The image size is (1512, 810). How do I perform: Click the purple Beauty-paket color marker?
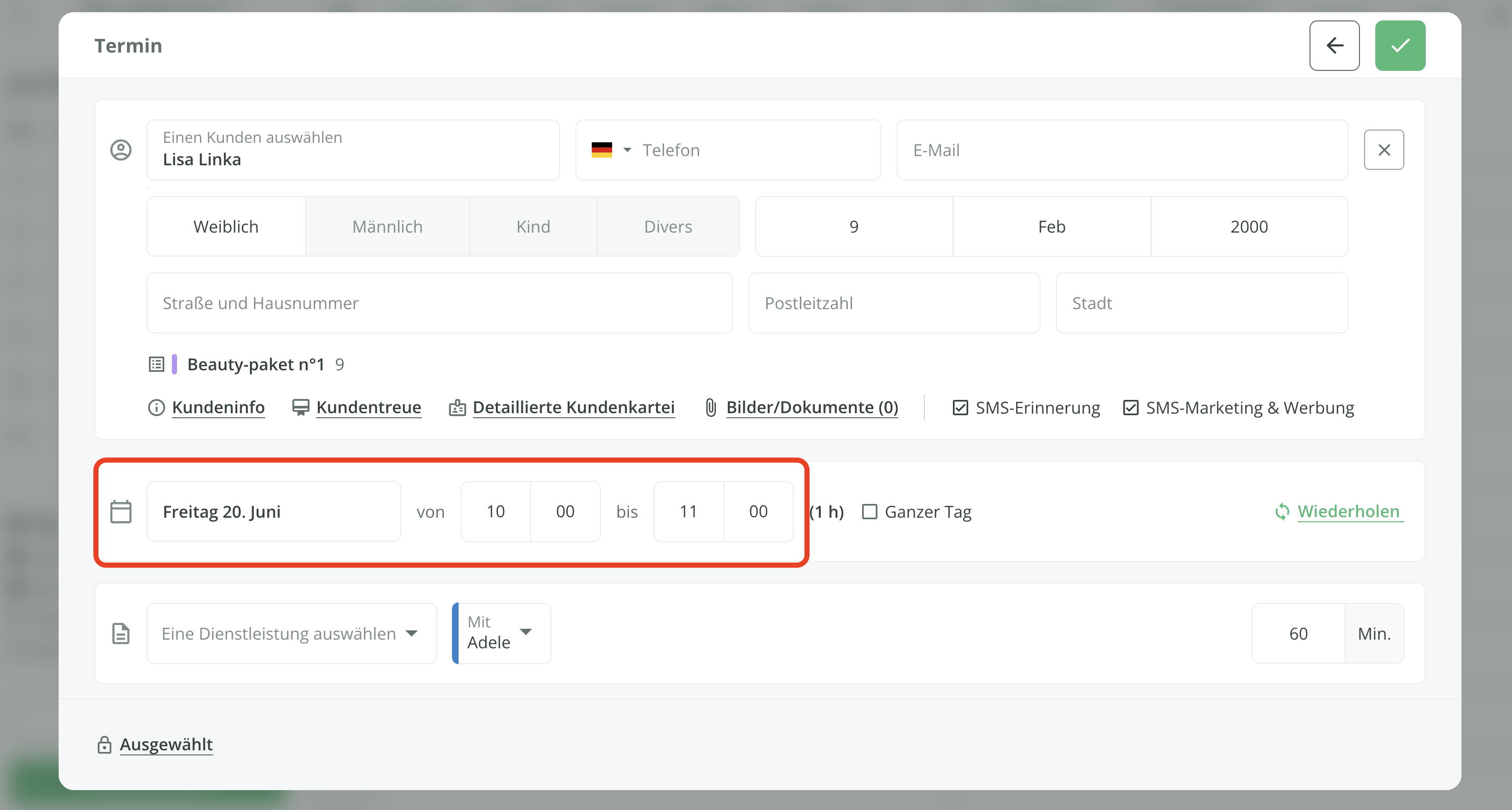[x=174, y=365]
